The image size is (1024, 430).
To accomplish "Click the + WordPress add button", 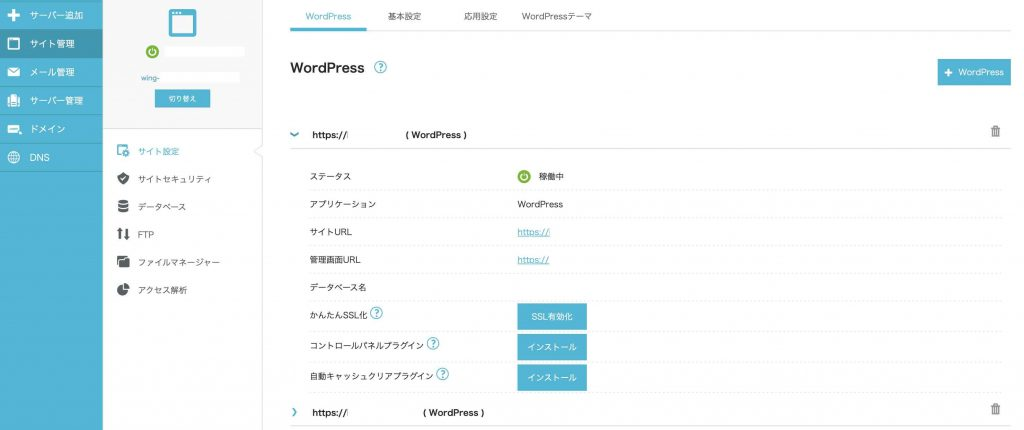I will click(x=974, y=72).
